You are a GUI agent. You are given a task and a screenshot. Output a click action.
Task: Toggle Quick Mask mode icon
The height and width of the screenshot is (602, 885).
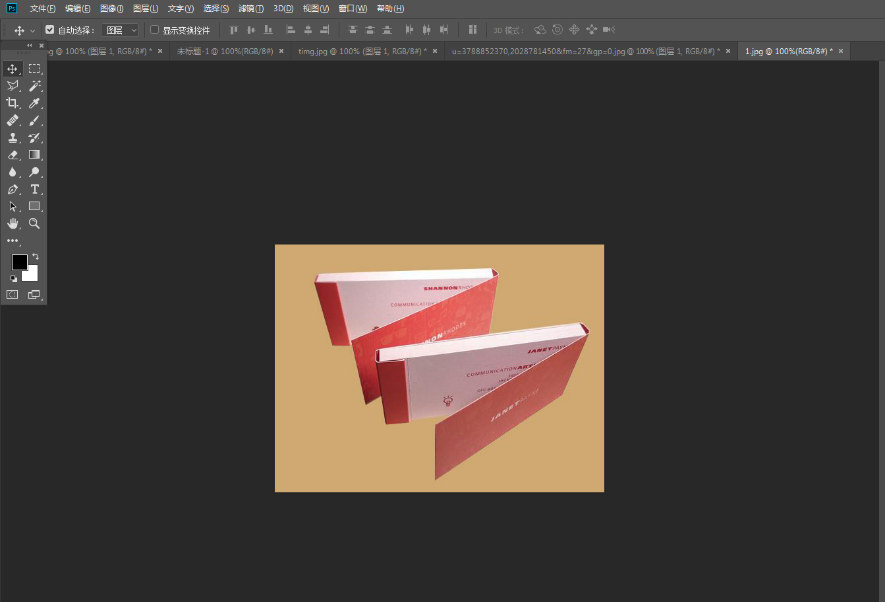pyautogui.click(x=13, y=295)
